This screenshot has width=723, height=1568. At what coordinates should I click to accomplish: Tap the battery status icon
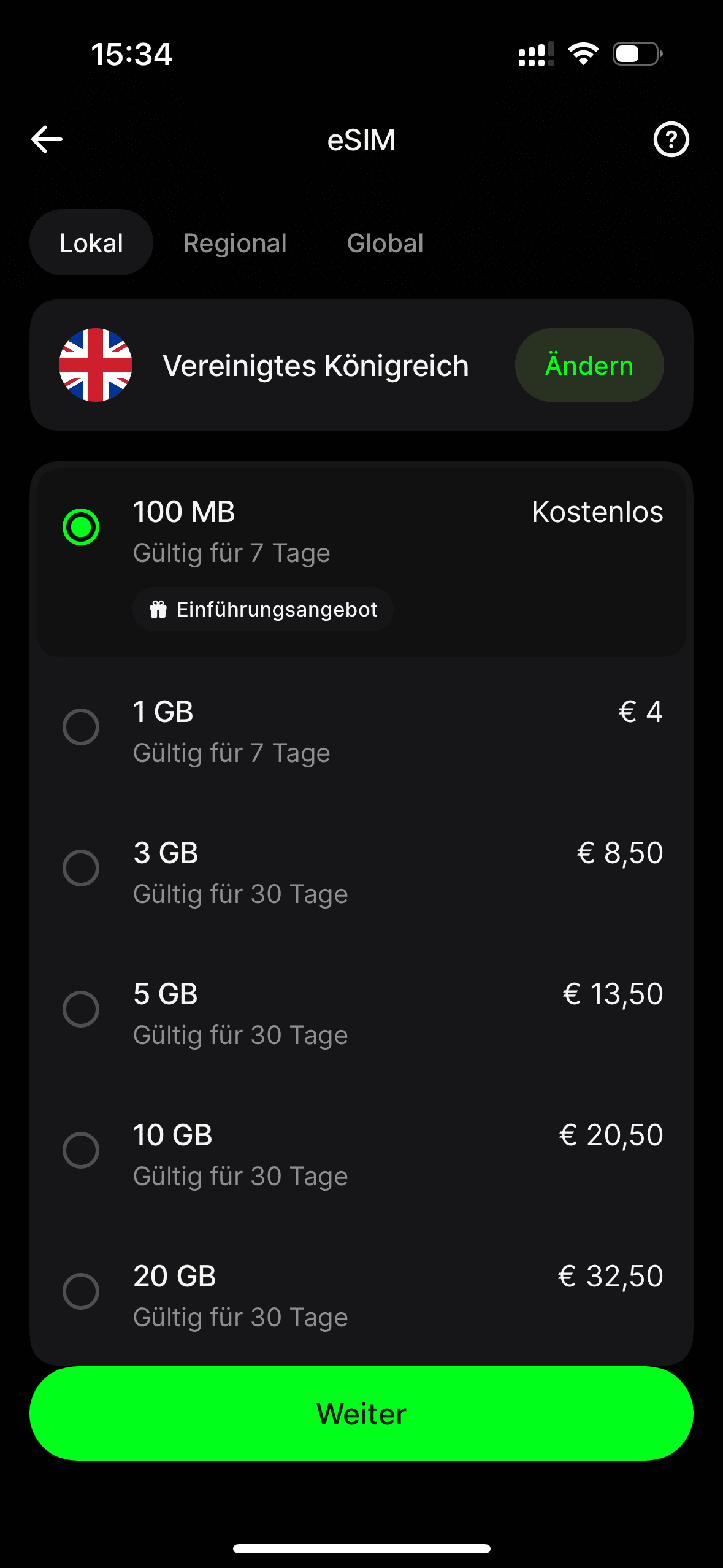pyautogui.click(x=638, y=54)
